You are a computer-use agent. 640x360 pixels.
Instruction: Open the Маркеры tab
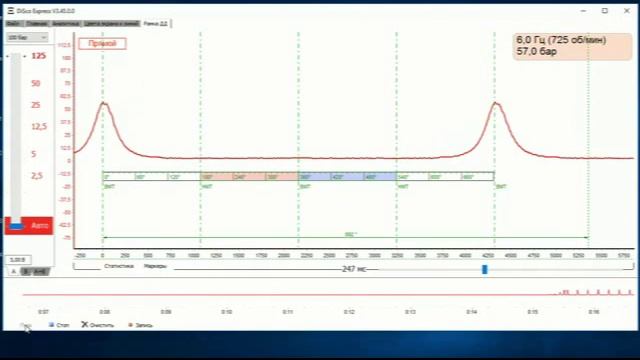coord(155,266)
